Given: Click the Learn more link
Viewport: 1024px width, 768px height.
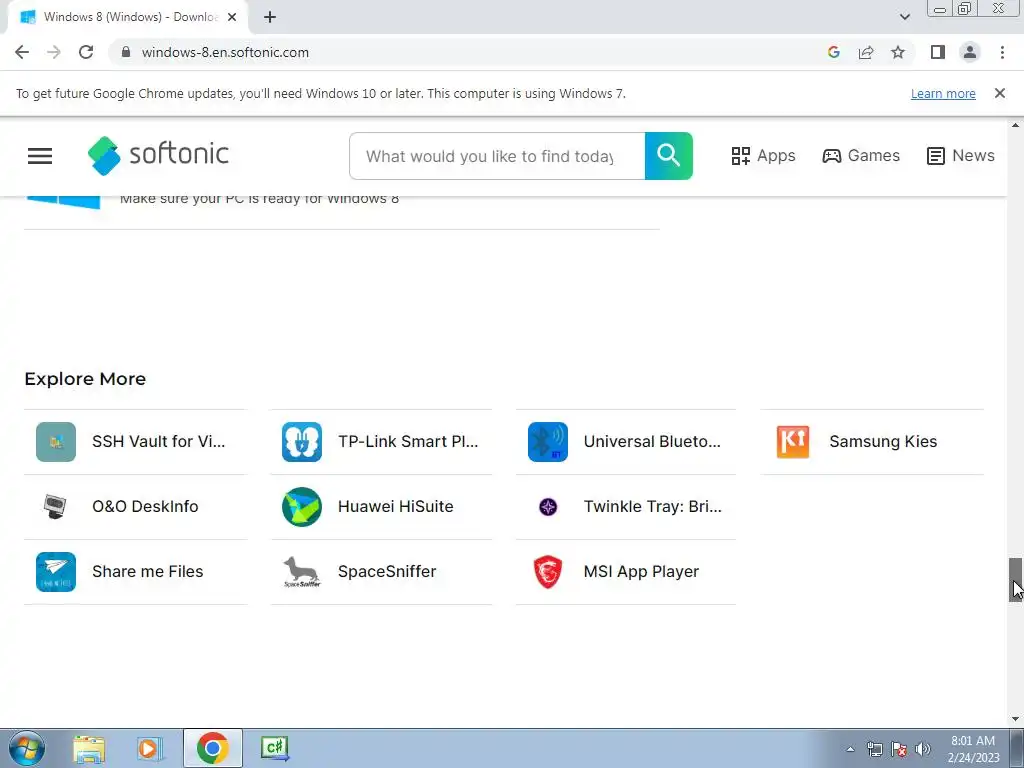Looking at the screenshot, I should click(x=943, y=93).
